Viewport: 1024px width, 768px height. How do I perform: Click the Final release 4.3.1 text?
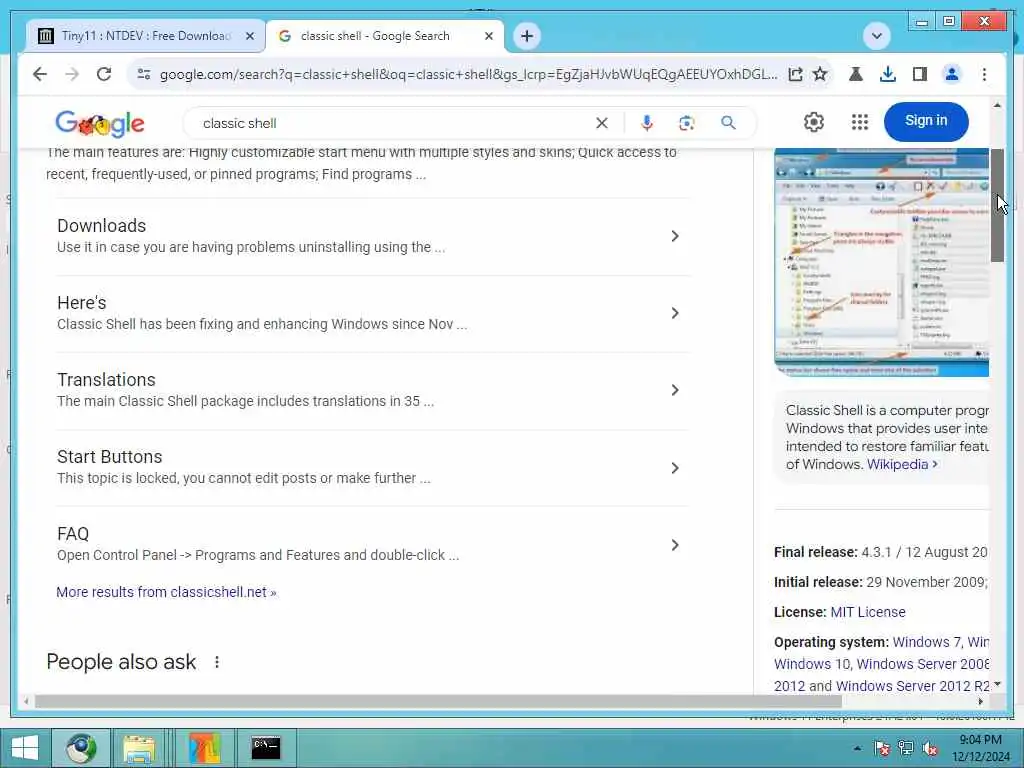(880, 552)
